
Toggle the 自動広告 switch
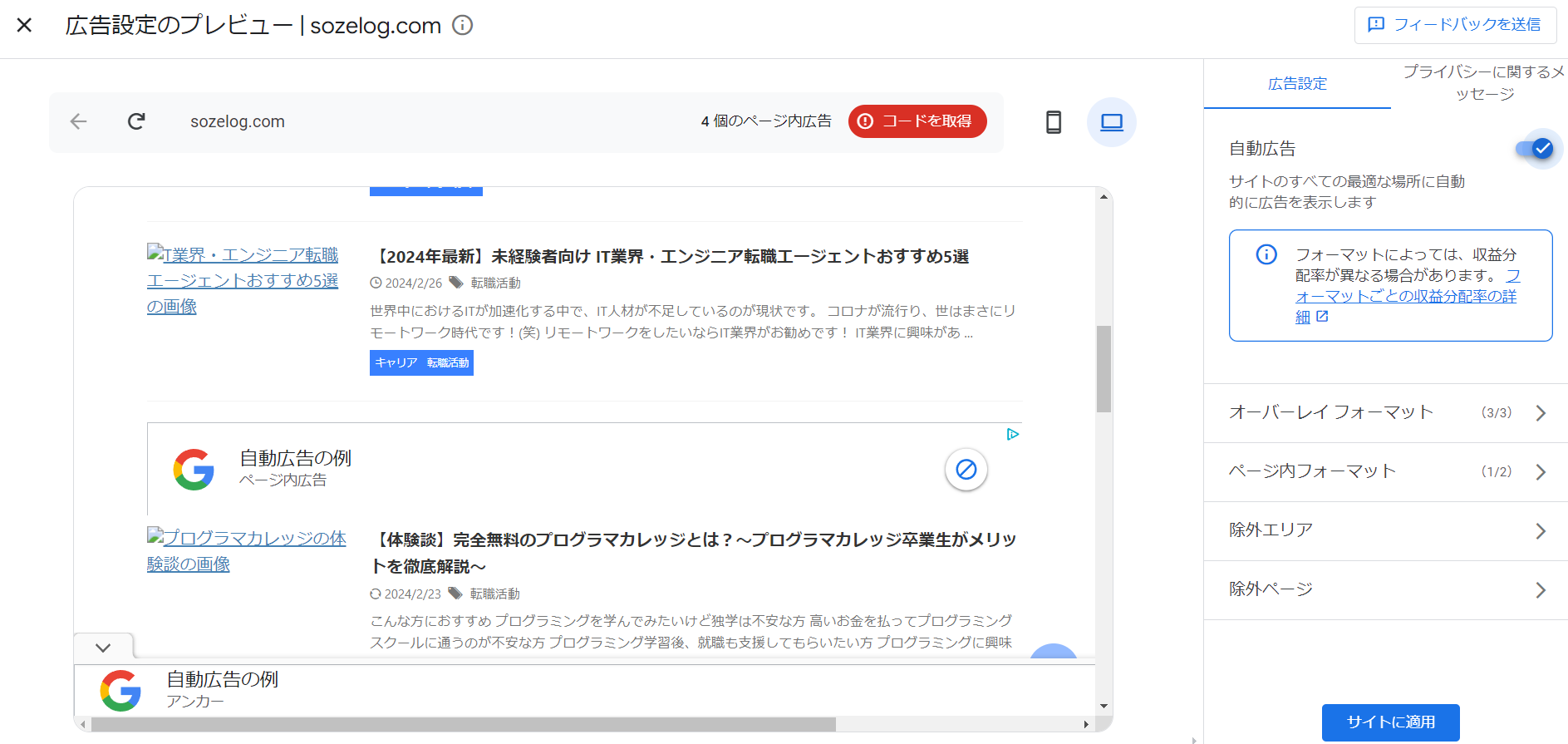coord(1536,149)
